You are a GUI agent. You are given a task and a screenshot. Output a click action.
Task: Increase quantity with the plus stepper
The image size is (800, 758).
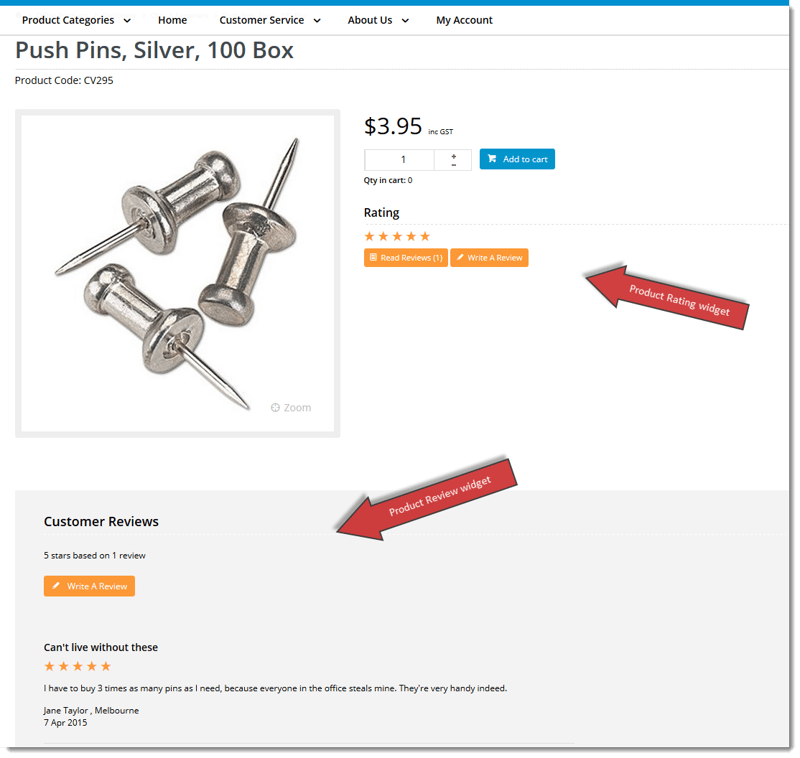[x=454, y=156]
